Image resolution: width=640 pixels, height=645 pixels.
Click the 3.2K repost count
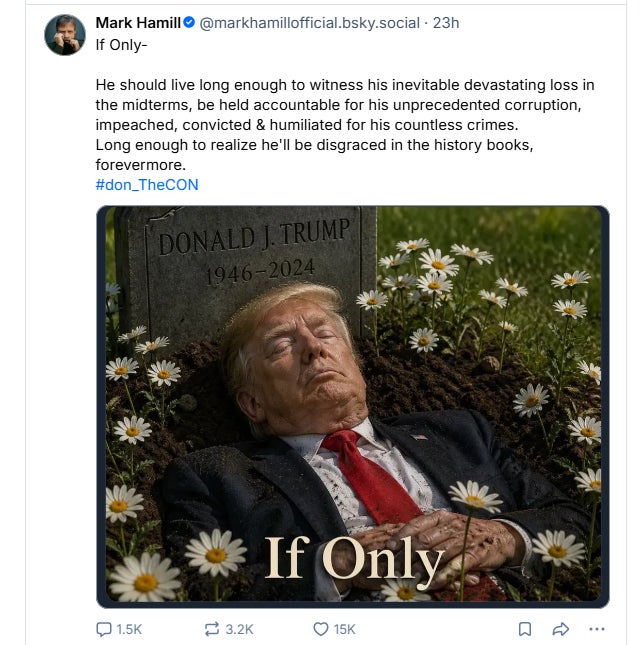pos(239,629)
